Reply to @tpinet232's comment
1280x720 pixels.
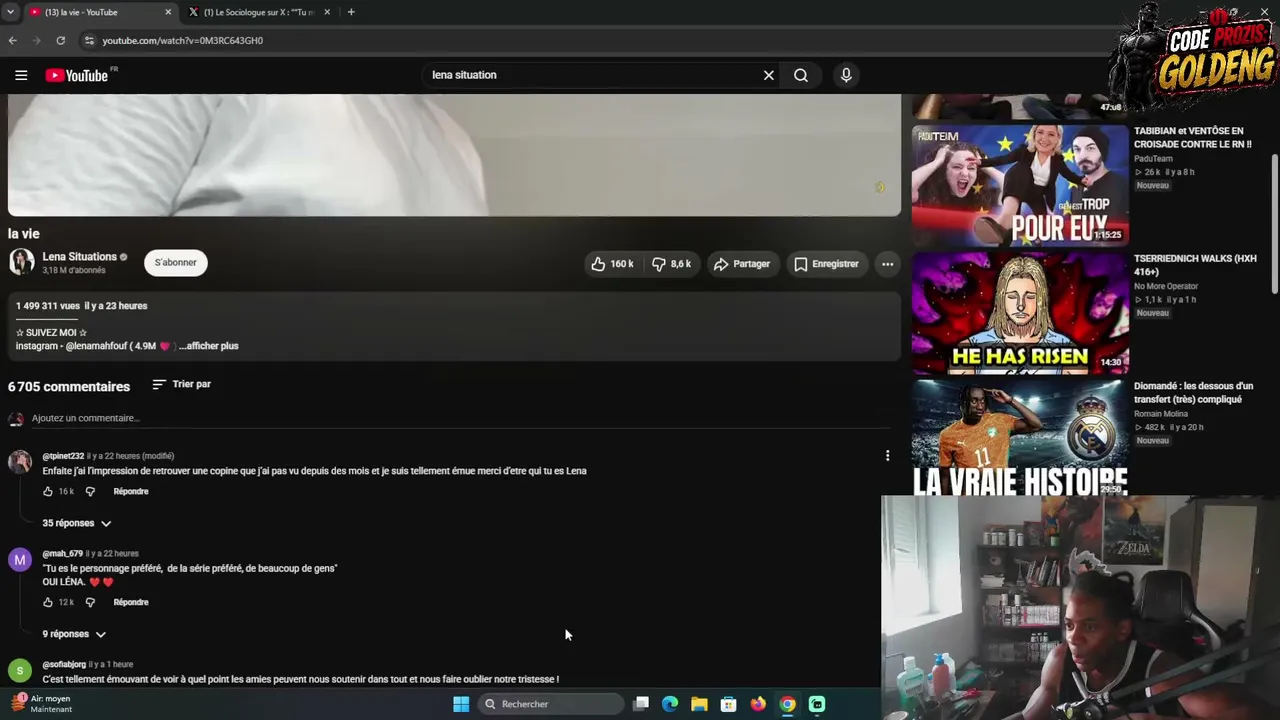(x=131, y=492)
